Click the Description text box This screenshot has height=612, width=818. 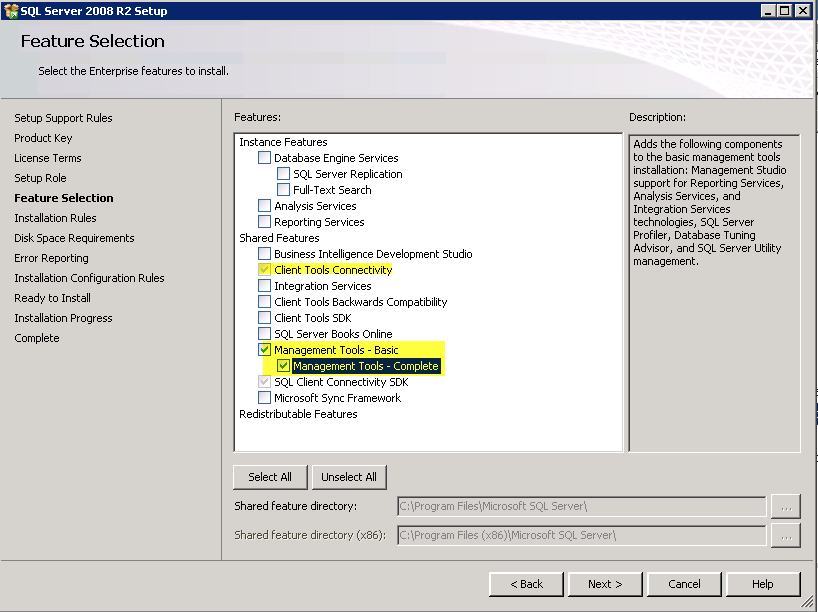714,293
